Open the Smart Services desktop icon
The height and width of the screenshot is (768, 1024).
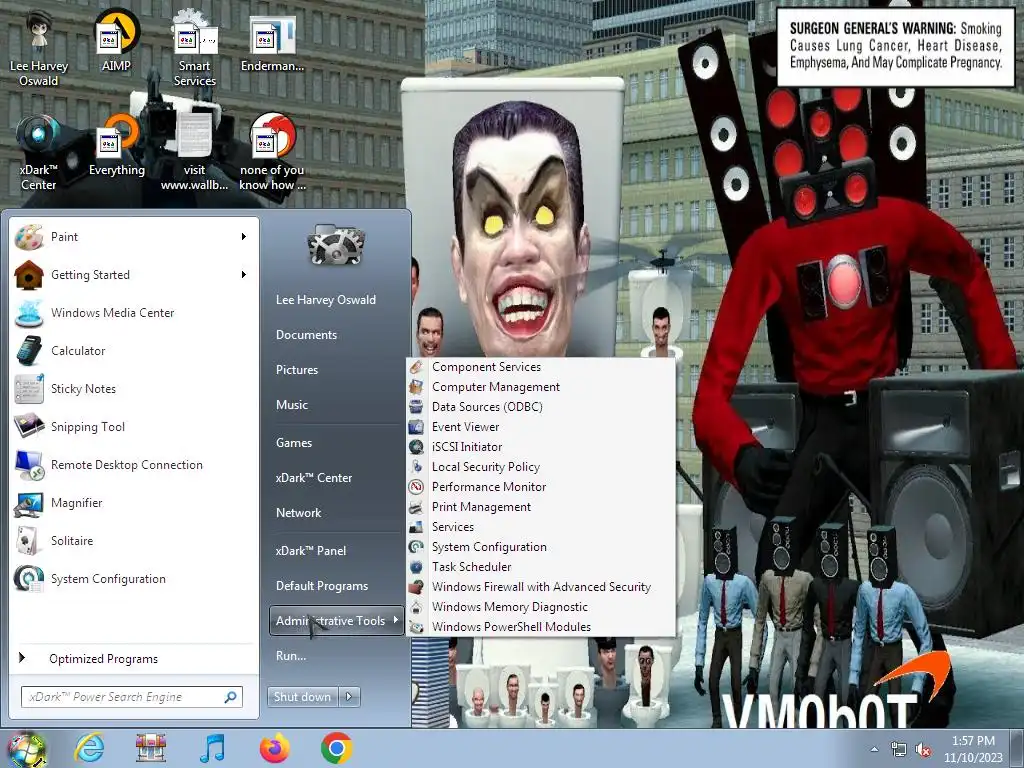click(194, 48)
